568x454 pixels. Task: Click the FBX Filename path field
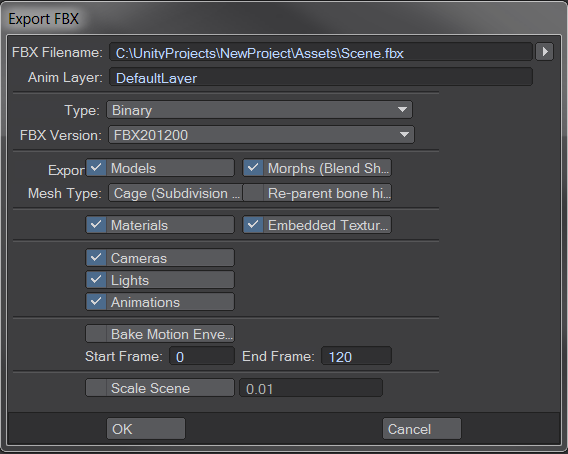[x=321, y=52]
